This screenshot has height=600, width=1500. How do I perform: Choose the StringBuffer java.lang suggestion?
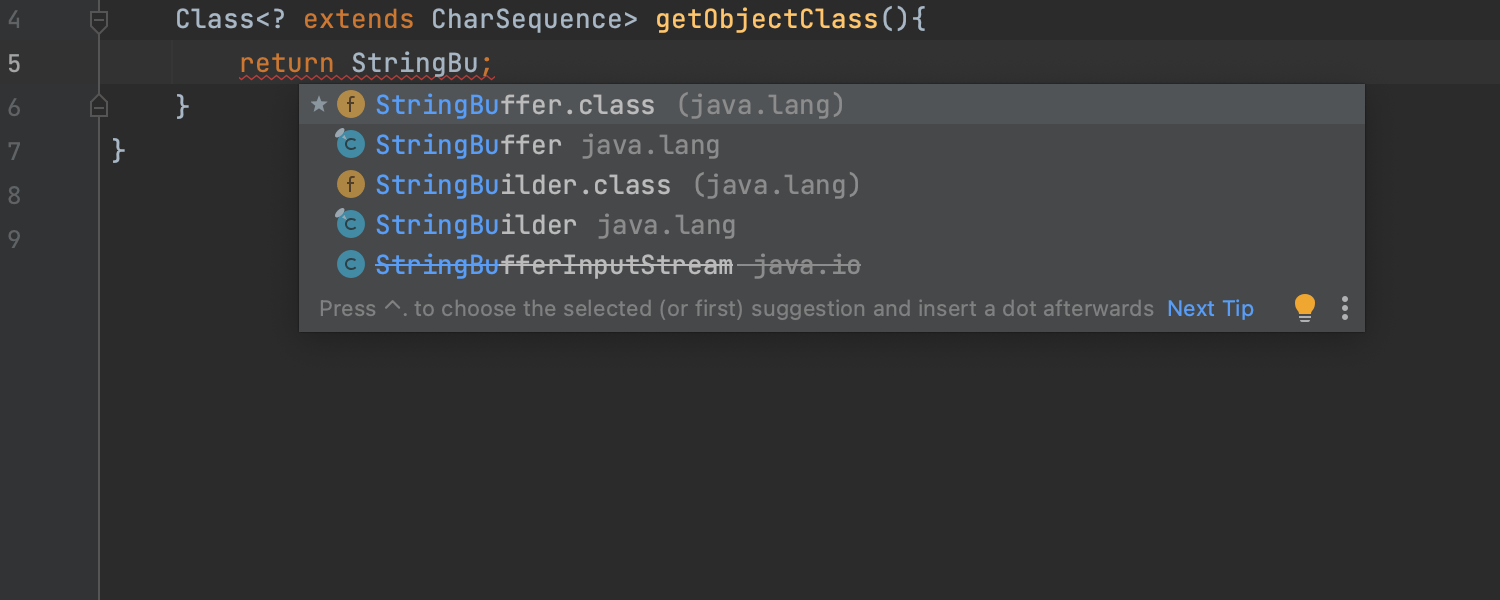468,145
